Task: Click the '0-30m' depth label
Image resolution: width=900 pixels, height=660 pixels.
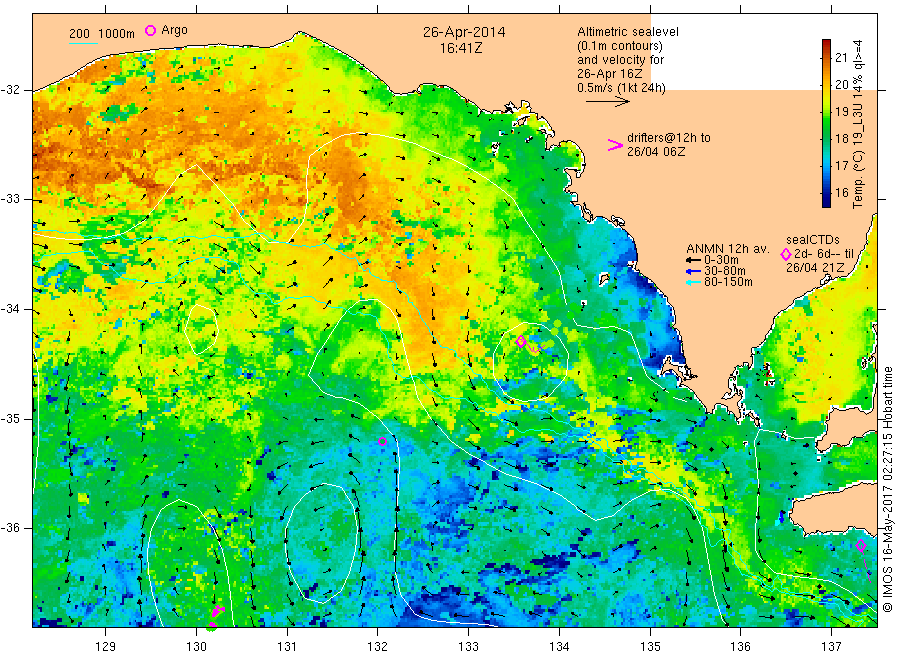Action: (721, 260)
